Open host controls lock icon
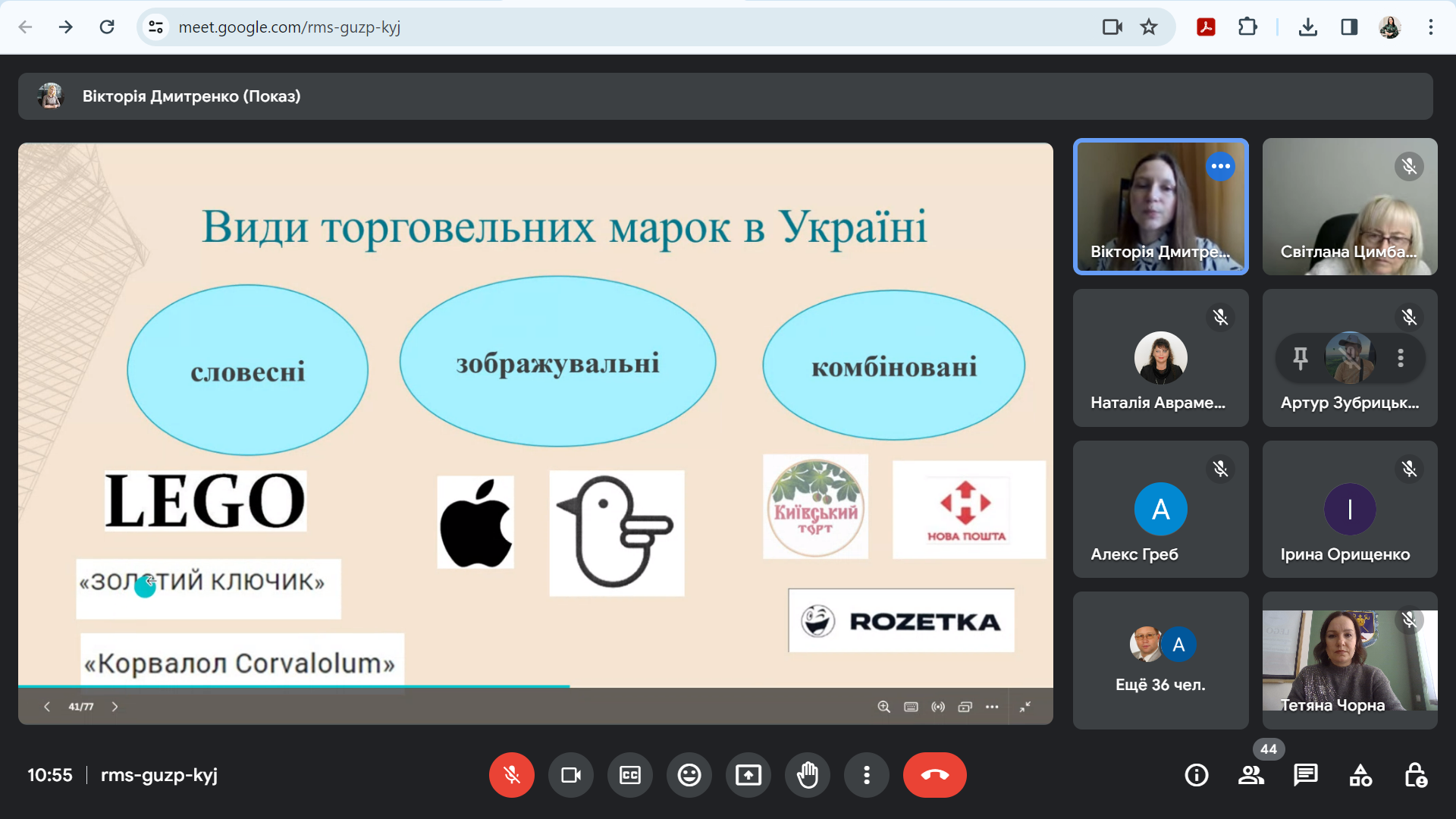This screenshot has width=1456, height=819. click(x=1415, y=775)
